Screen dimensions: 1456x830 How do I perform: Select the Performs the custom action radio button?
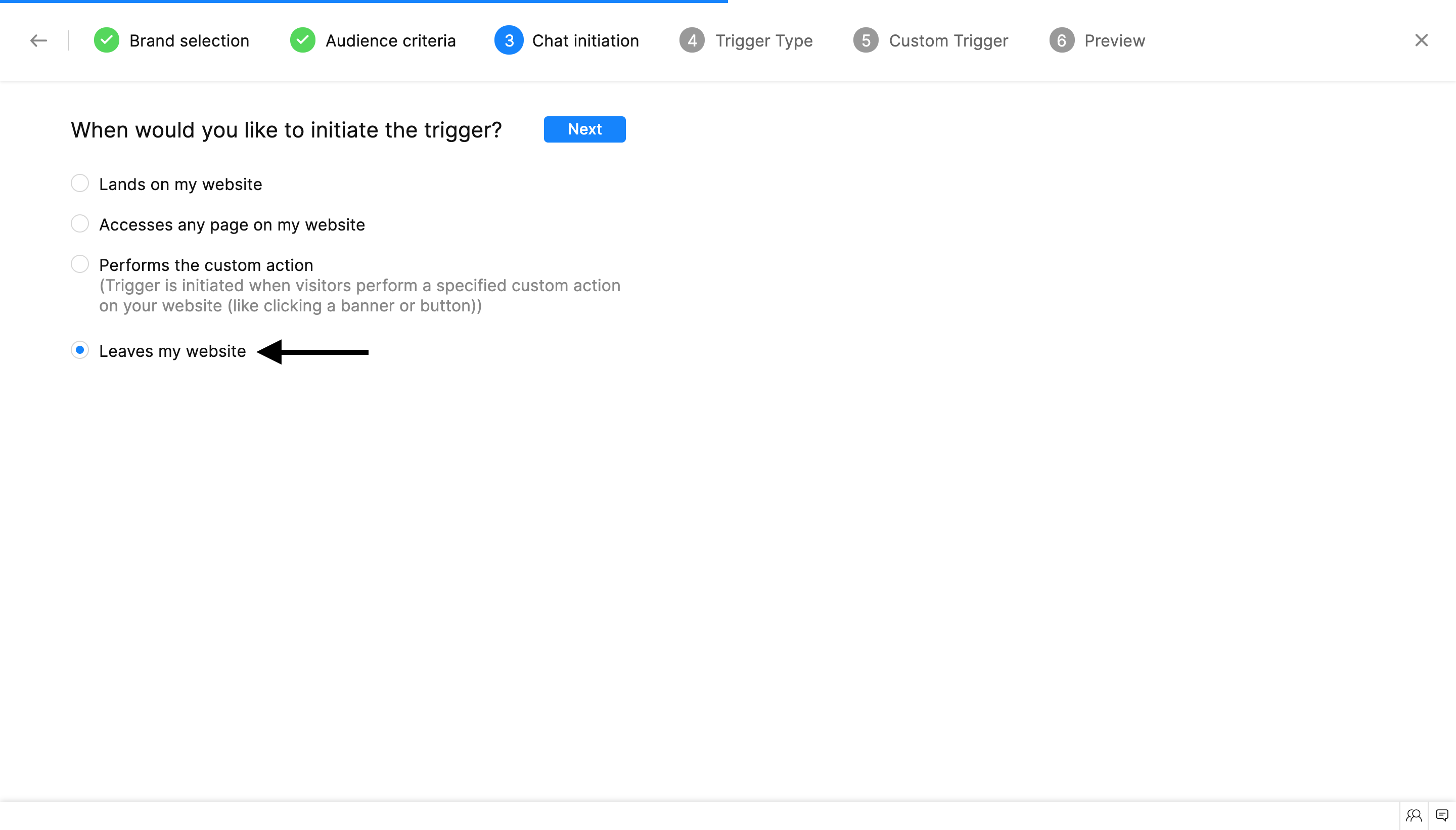[x=80, y=264]
